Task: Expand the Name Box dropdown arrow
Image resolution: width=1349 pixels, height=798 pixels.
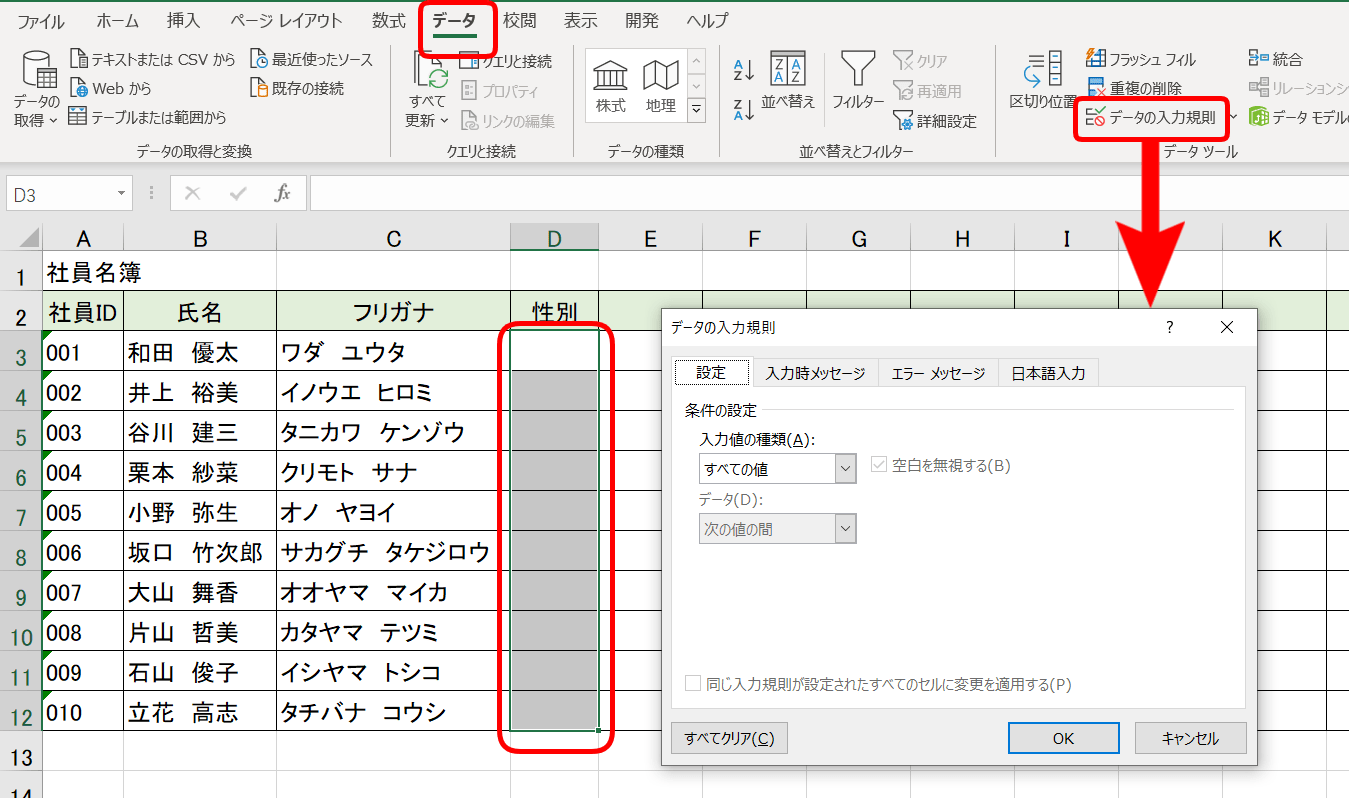Action: pyautogui.click(x=121, y=194)
